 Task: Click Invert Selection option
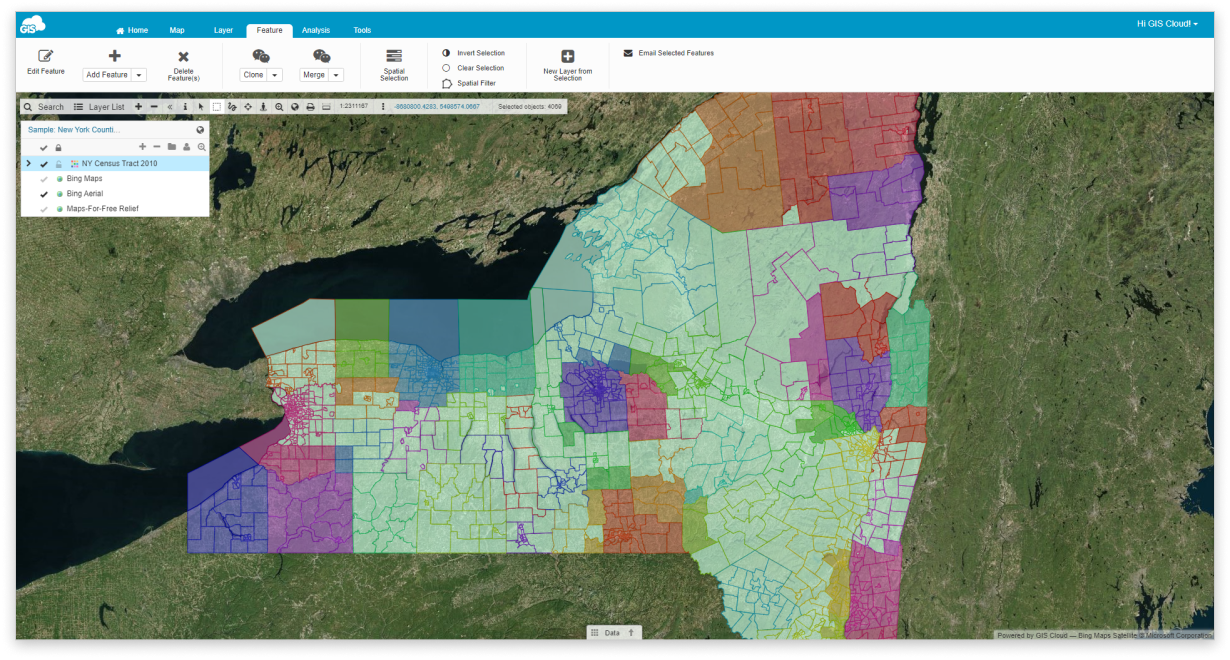474,53
